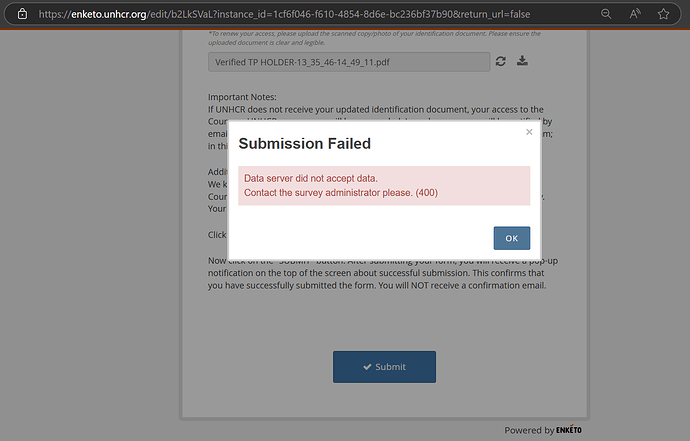Add page to favorites with star icon
This screenshot has width=690, height=441.
point(663,14)
